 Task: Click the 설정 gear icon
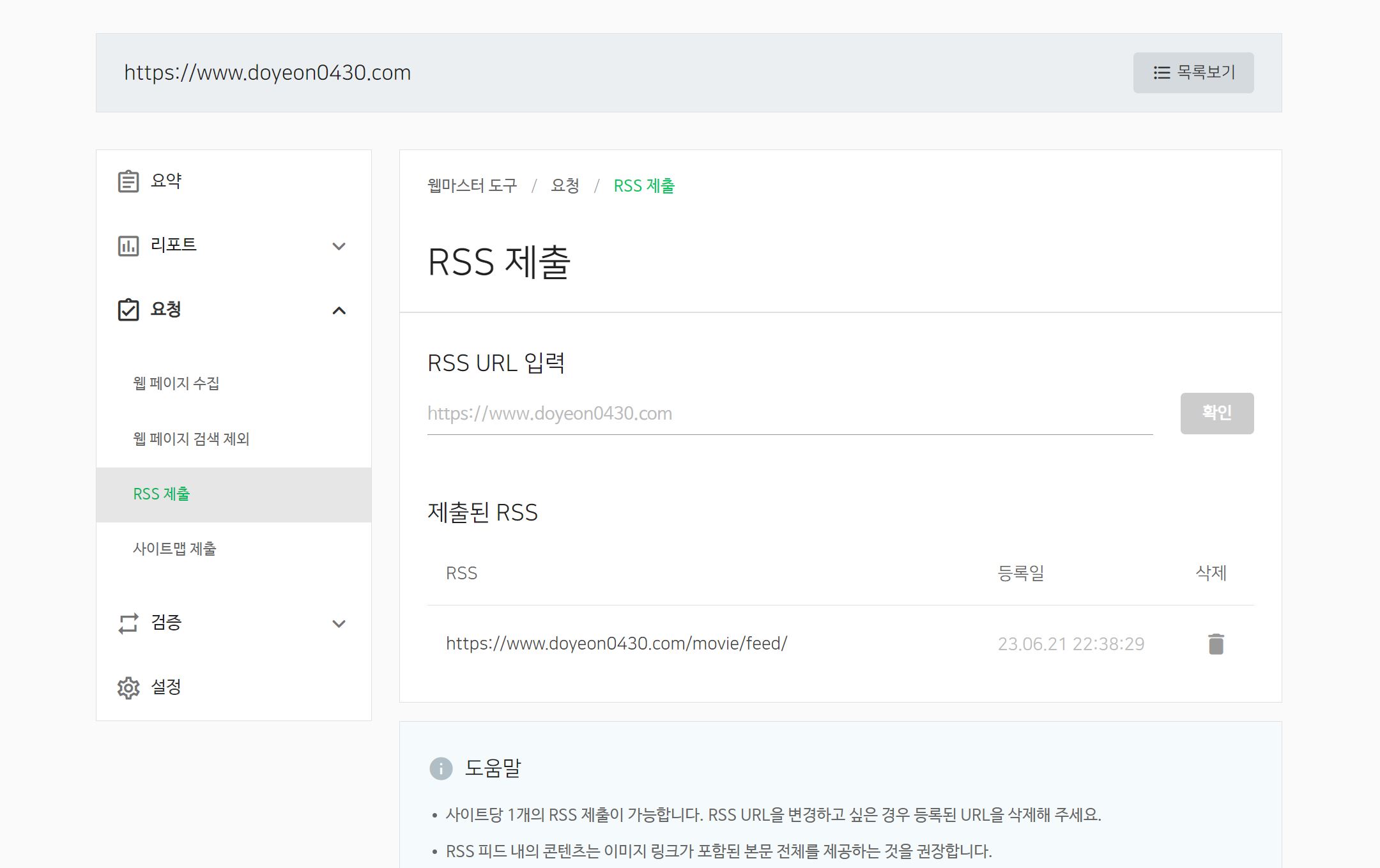(128, 688)
